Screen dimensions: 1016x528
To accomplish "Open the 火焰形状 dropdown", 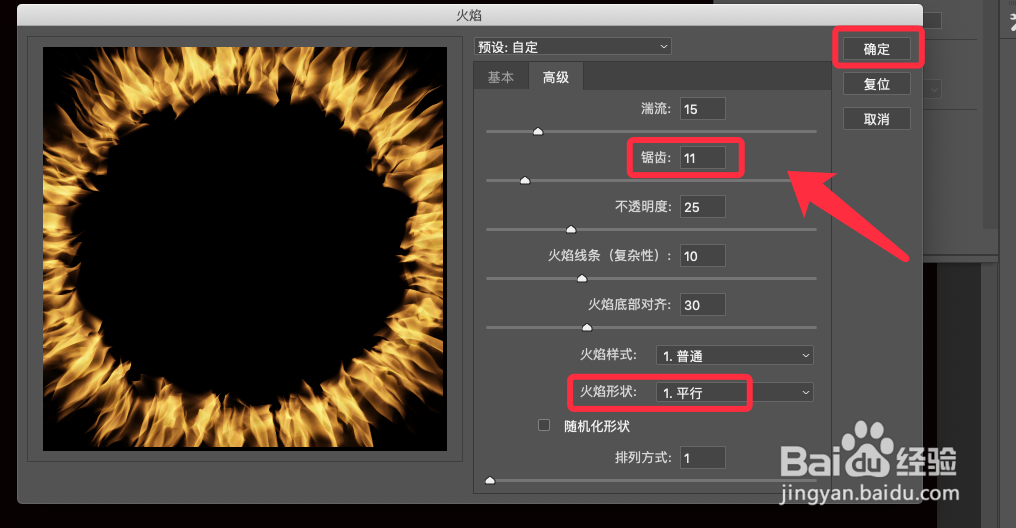I will (735, 392).
